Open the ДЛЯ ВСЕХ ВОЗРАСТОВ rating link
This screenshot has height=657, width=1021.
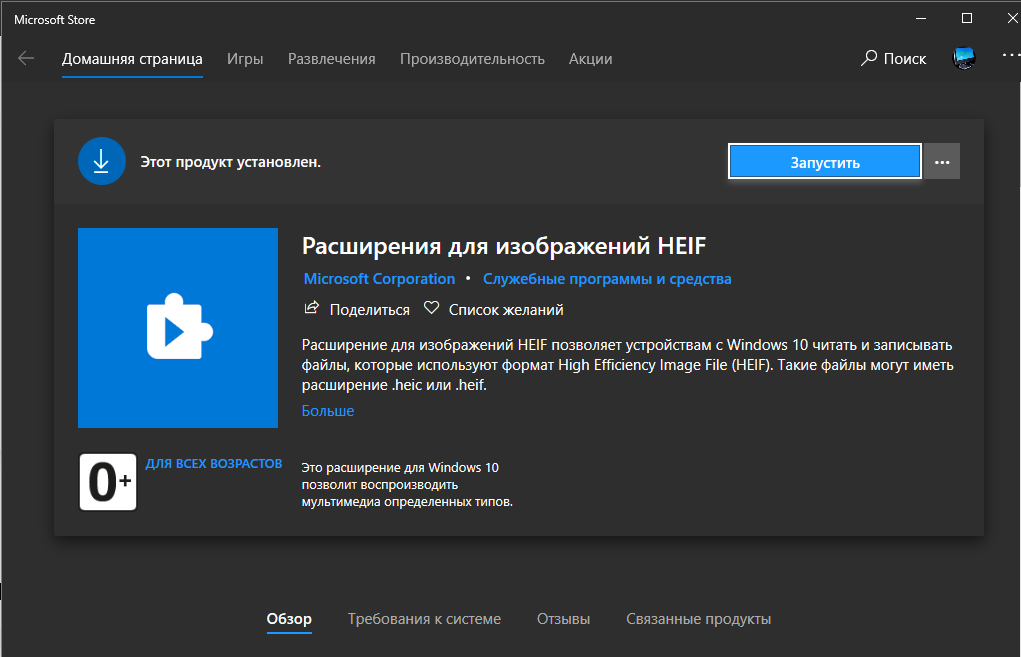click(x=214, y=464)
